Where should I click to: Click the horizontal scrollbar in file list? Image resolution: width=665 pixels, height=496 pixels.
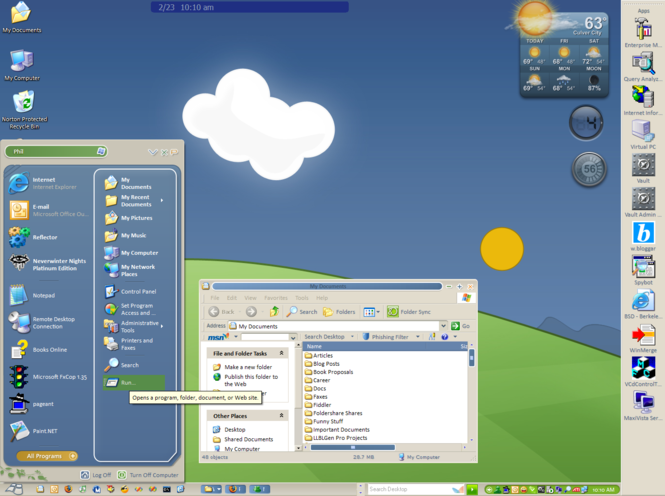pyautogui.click(x=352, y=447)
